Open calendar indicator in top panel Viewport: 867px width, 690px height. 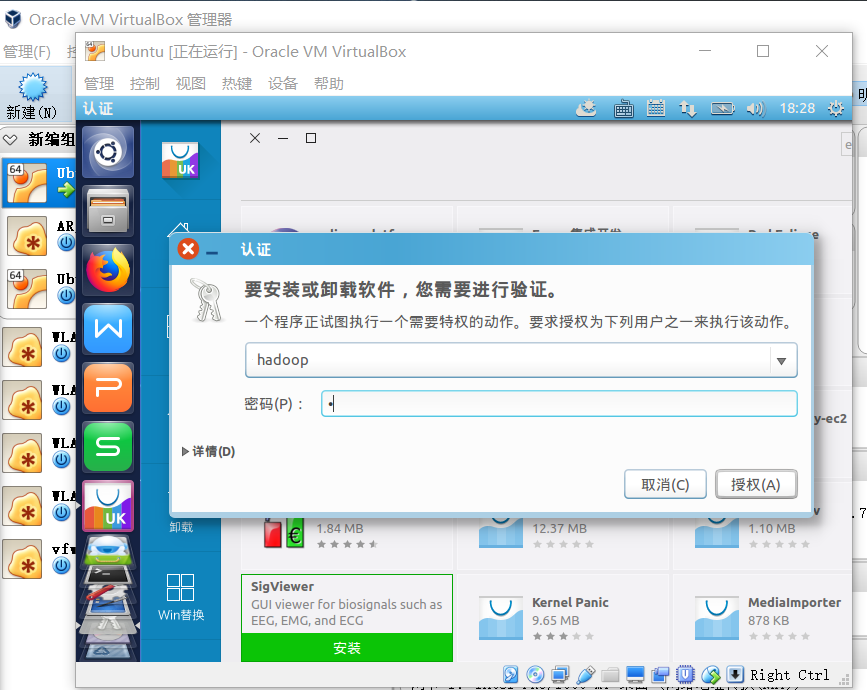tap(656, 108)
